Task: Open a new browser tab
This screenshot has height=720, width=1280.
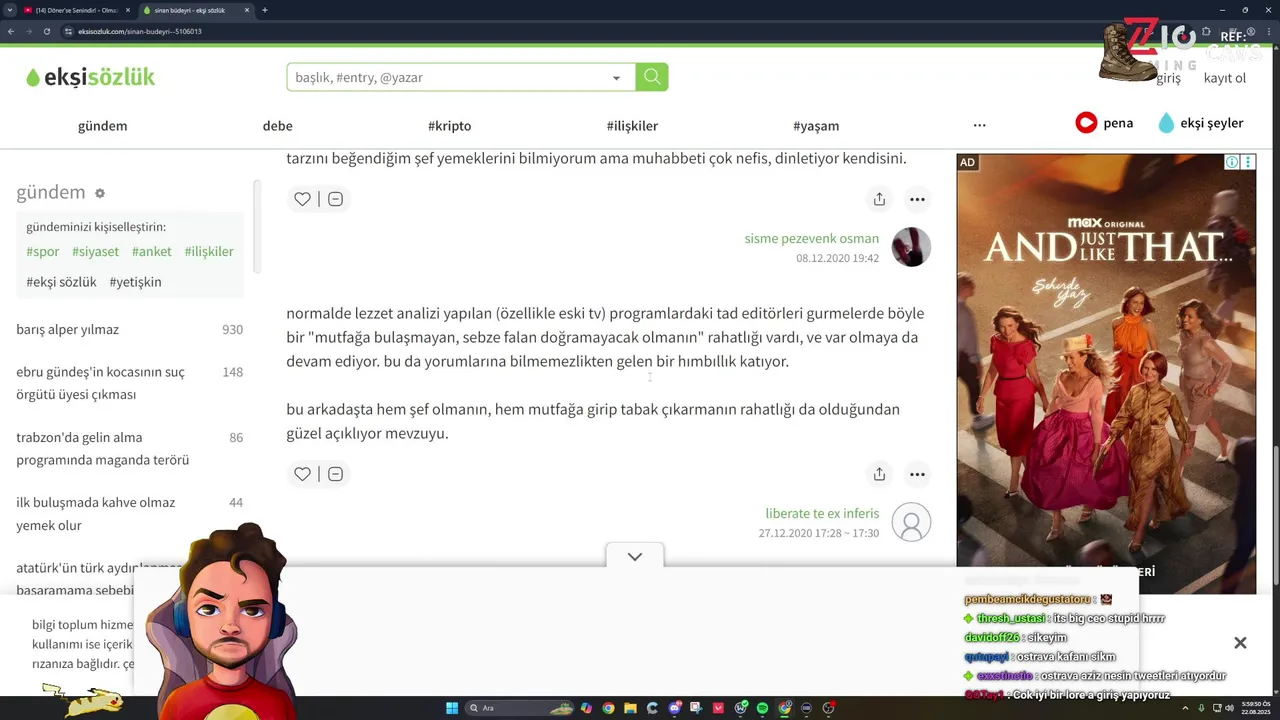Action: click(265, 10)
